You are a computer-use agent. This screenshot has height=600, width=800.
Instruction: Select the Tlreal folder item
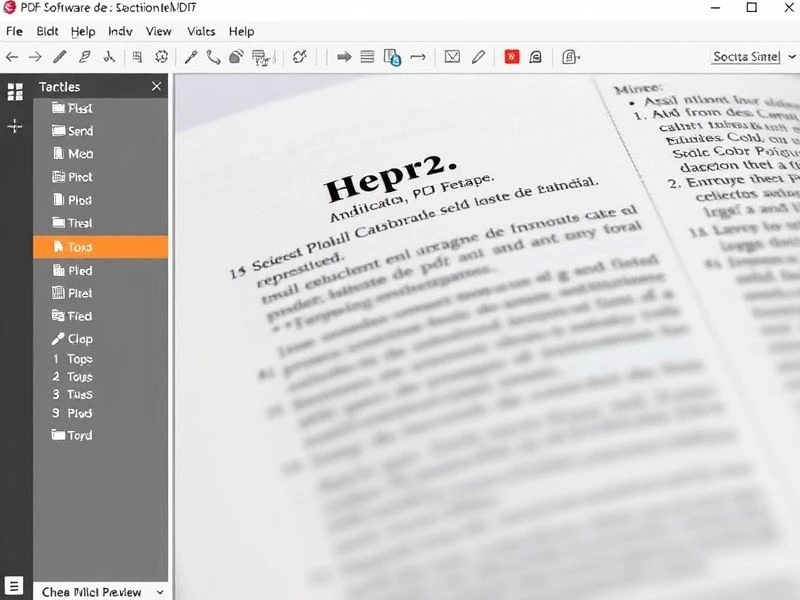[101, 223]
